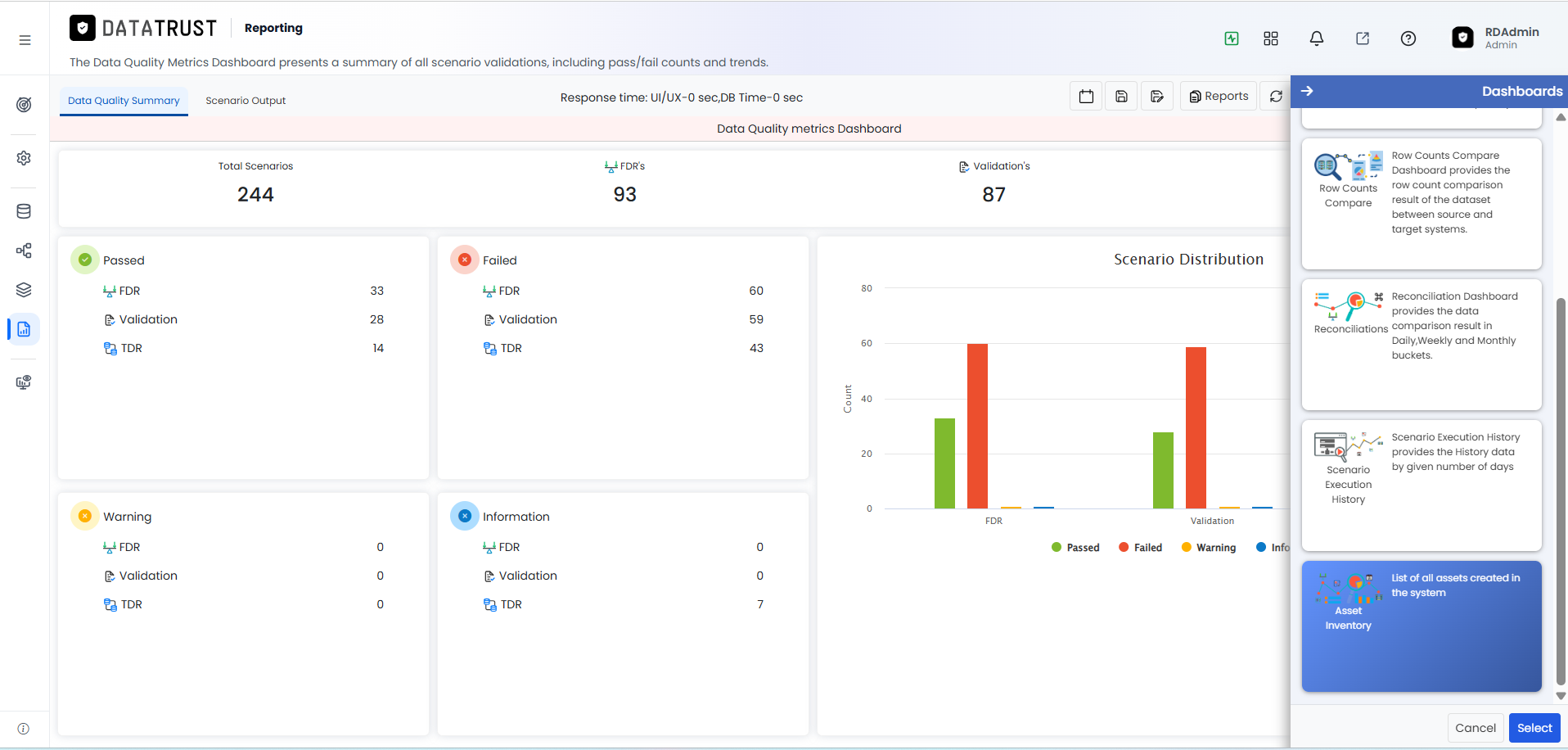The height and width of the screenshot is (750, 1568).
Task: Switch to the Scenario Output tab
Action: tap(246, 101)
